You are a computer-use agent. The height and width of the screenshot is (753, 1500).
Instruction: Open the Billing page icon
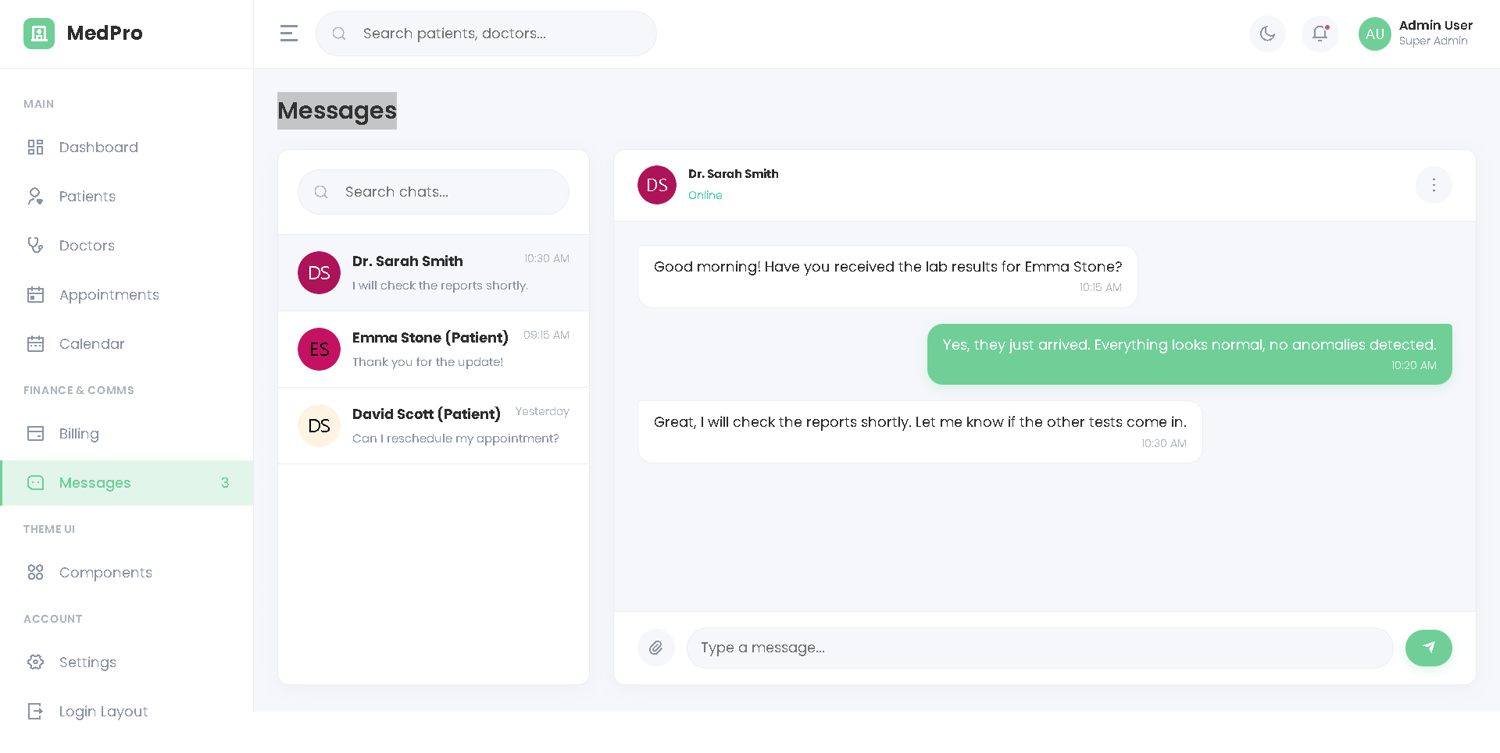point(36,434)
